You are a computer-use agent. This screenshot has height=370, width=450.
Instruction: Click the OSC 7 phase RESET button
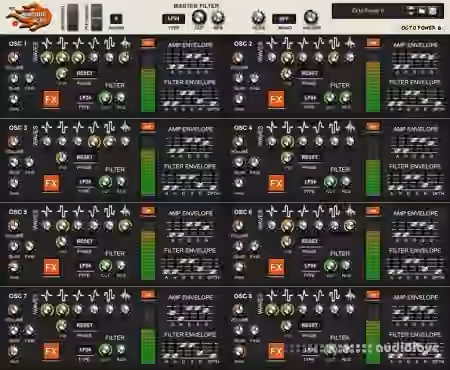tap(85, 325)
